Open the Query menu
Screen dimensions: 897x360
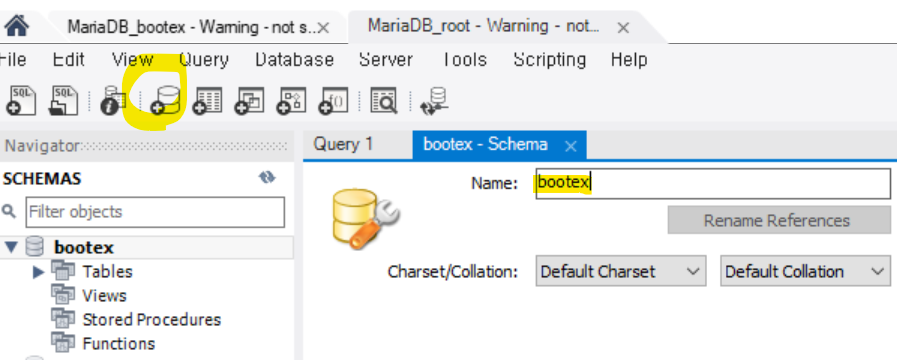pos(204,60)
